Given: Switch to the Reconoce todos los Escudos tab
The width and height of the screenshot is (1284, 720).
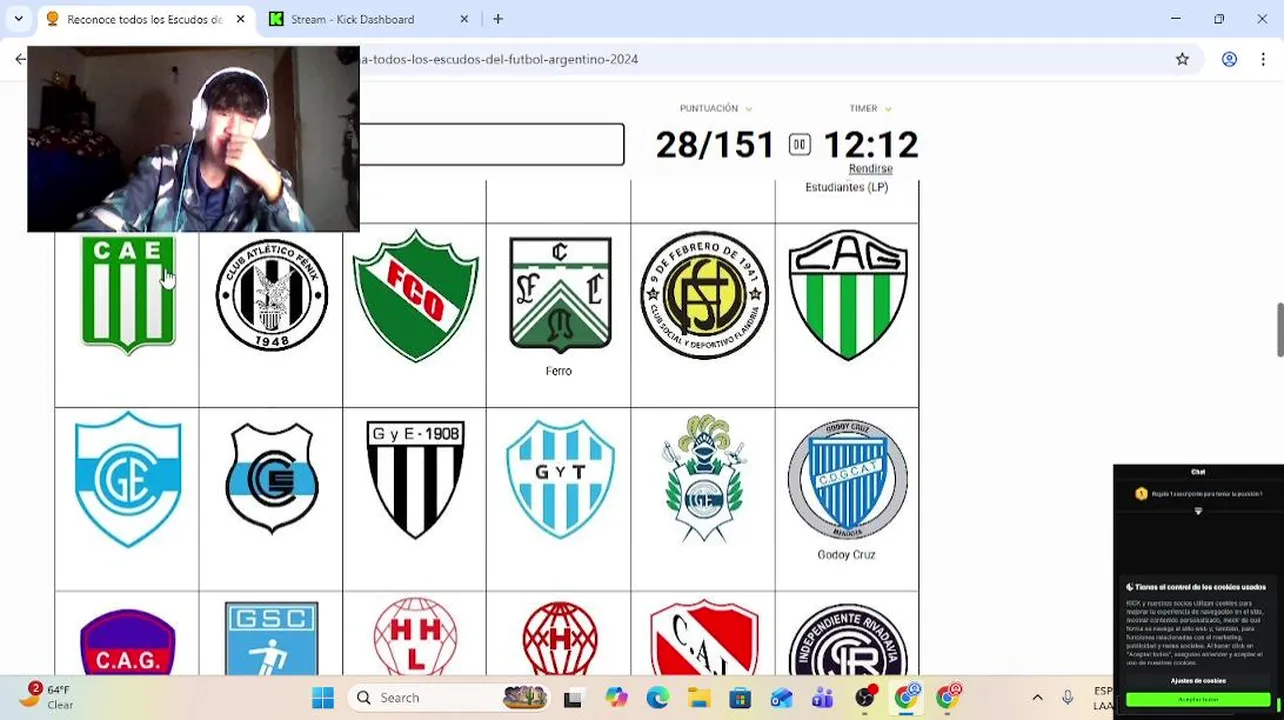Looking at the screenshot, I should [x=145, y=19].
